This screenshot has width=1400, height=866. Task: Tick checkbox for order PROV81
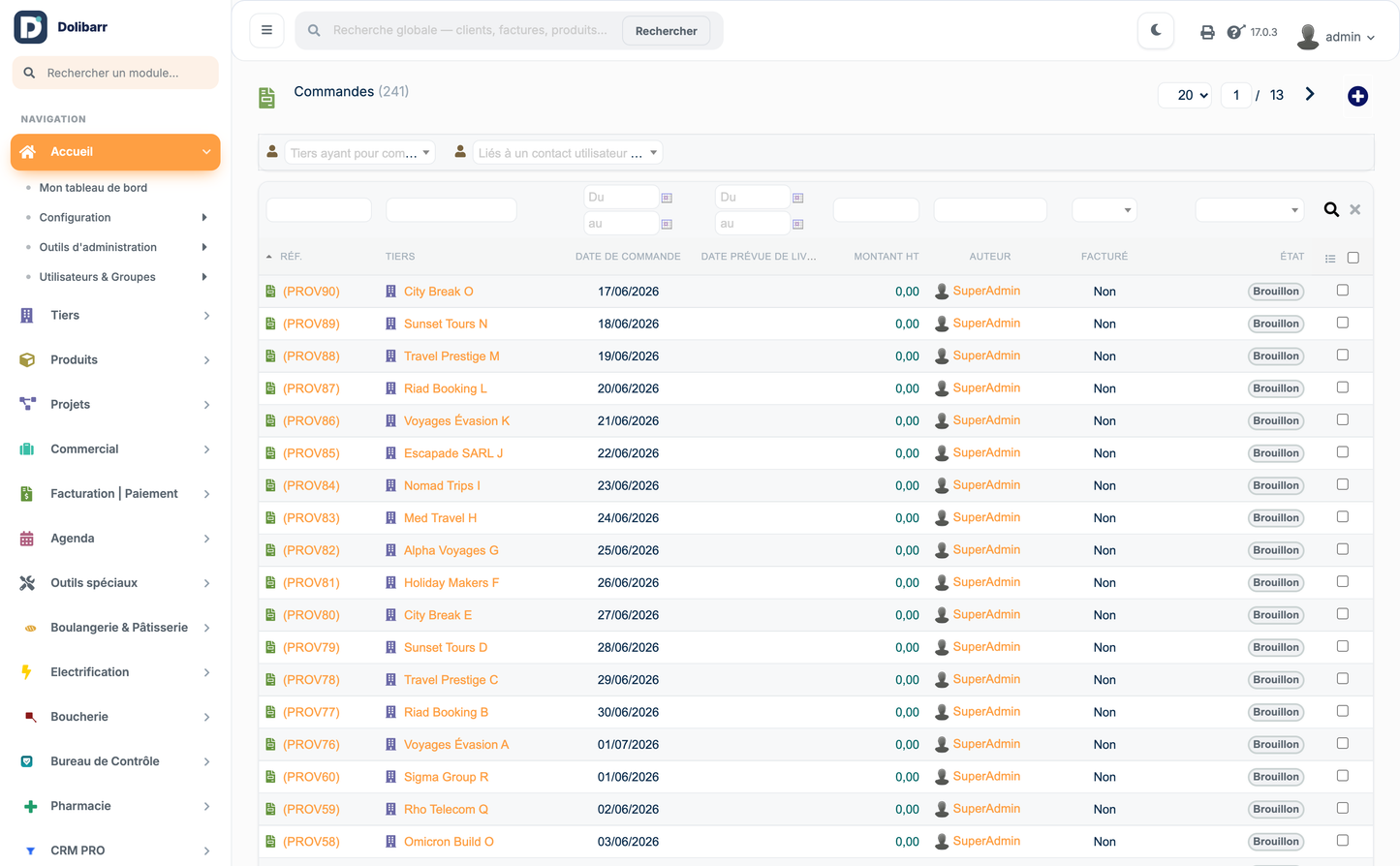tap(1343, 581)
